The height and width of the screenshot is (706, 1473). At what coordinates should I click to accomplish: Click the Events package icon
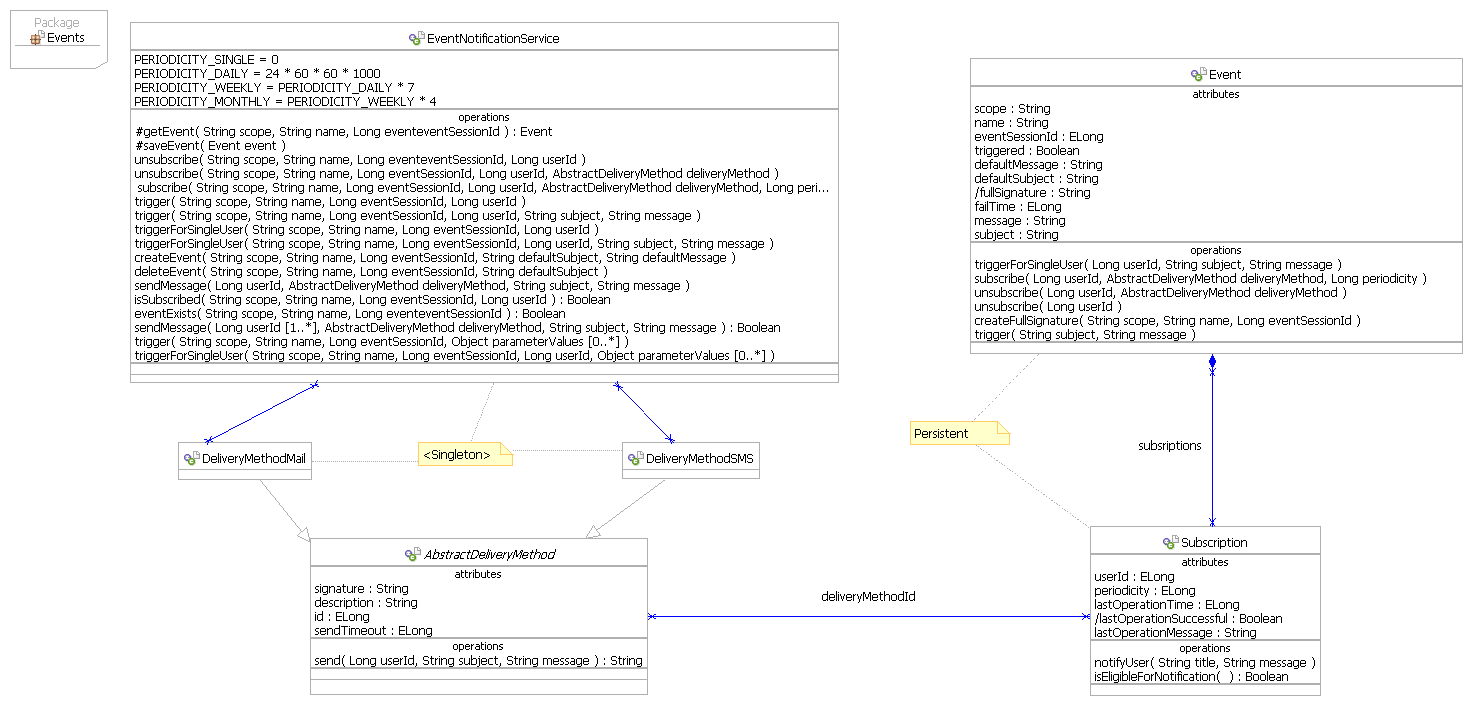(37, 39)
